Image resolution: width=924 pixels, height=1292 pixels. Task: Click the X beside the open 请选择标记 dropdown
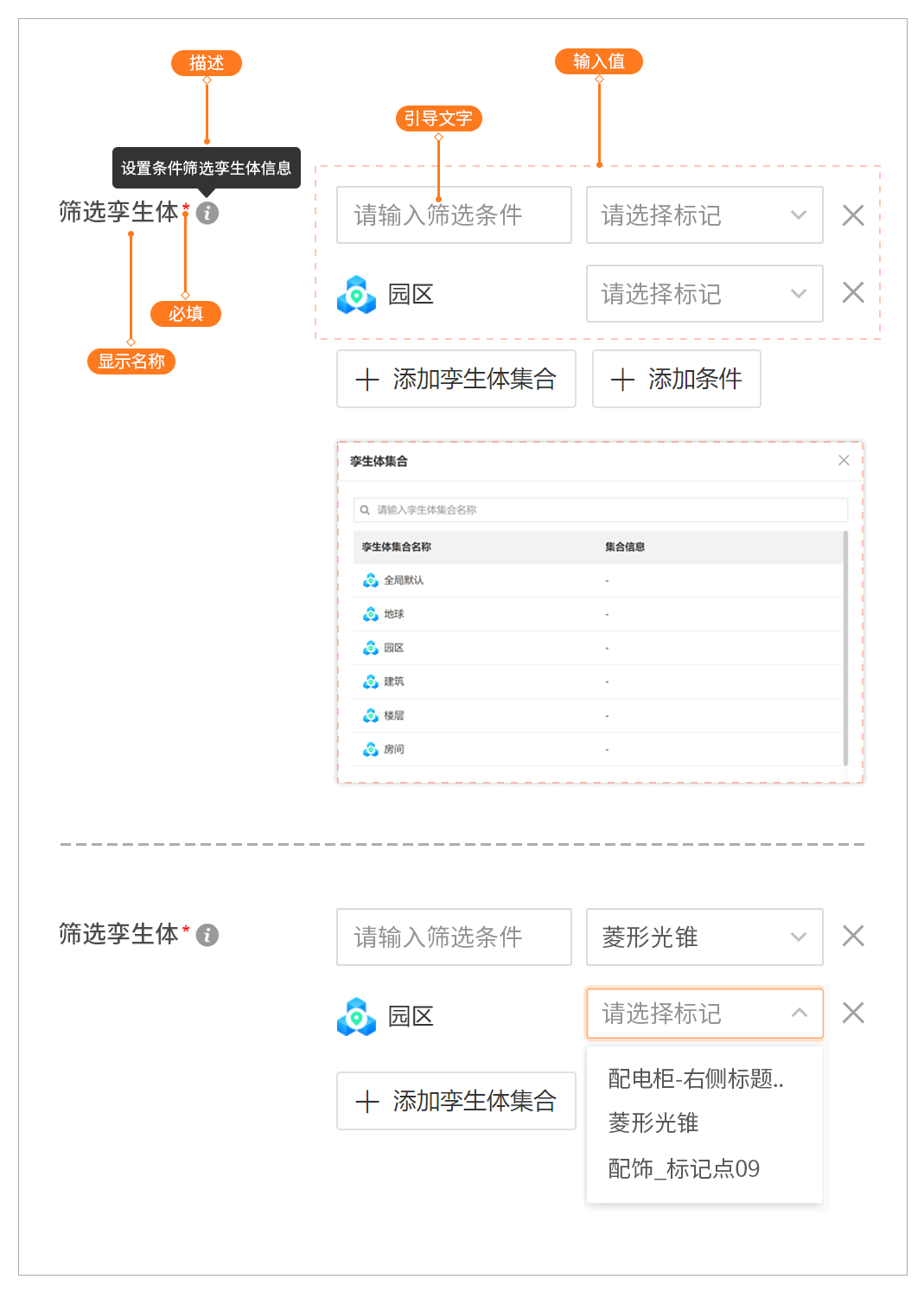[x=852, y=1013]
